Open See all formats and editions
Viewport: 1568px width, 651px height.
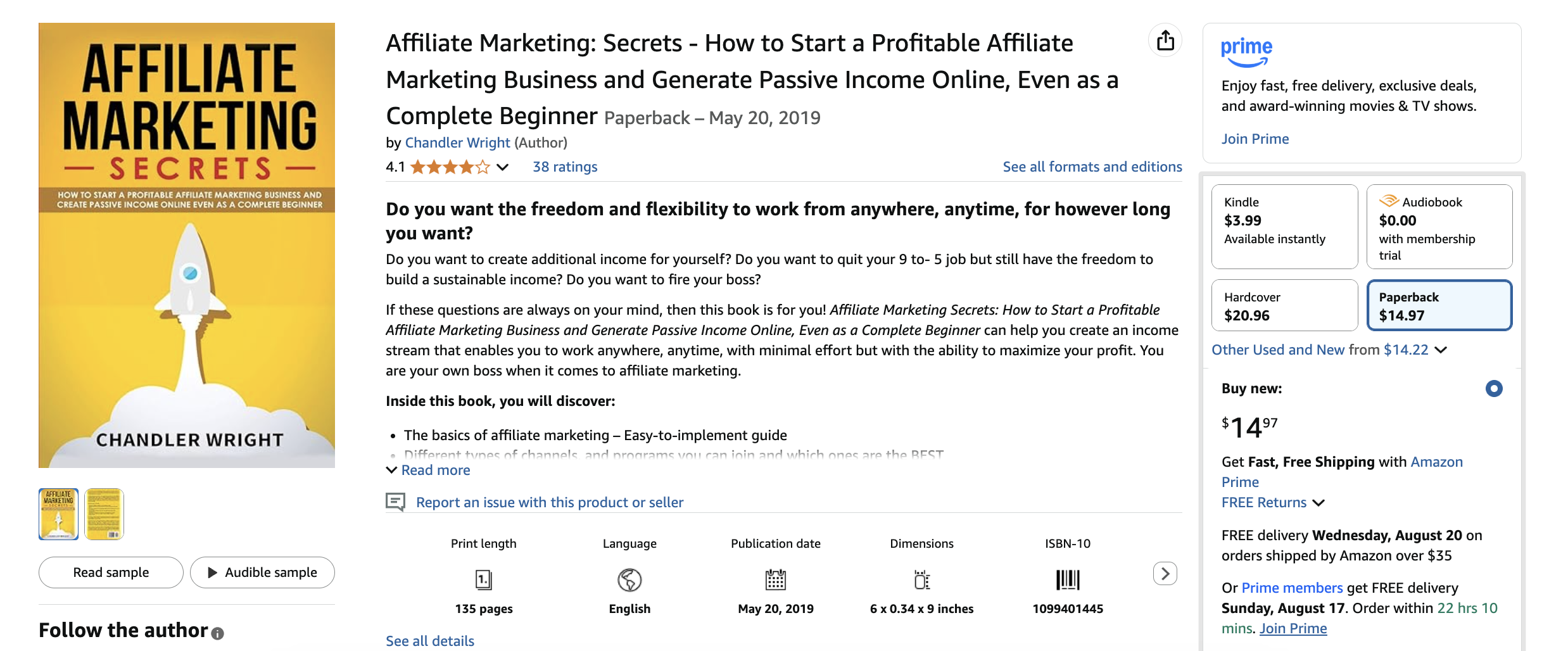[1092, 167]
